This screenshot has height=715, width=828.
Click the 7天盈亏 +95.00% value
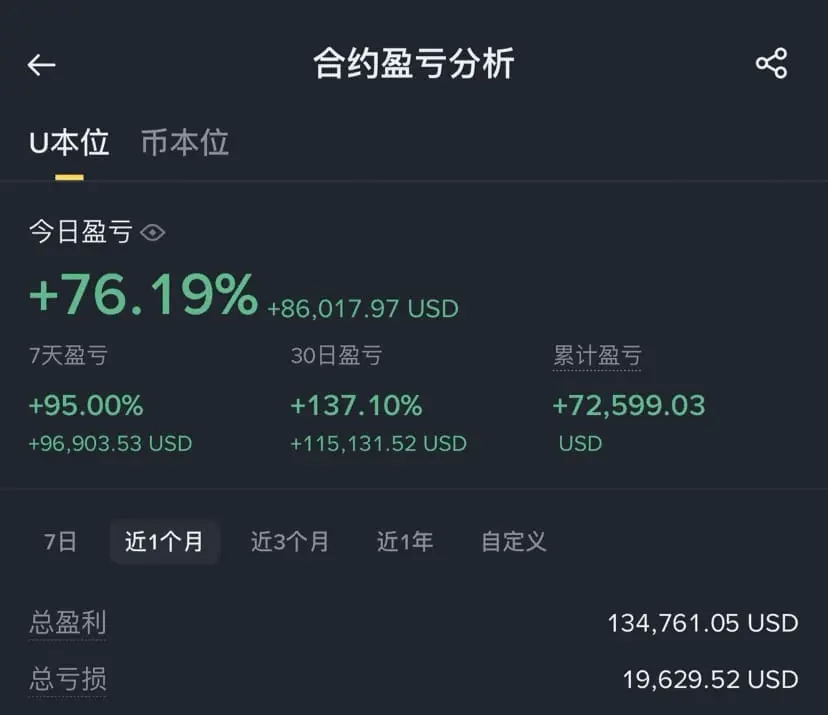point(86,406)
